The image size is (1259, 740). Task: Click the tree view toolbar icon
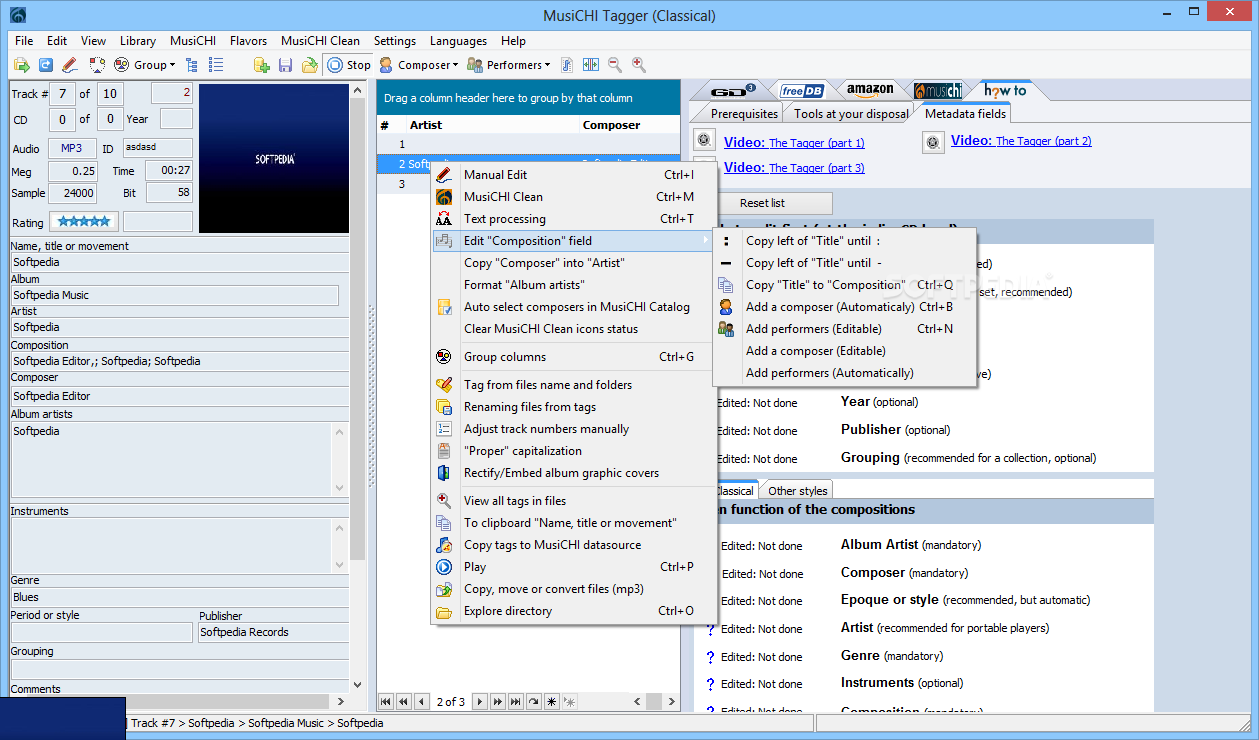point(192,65)
